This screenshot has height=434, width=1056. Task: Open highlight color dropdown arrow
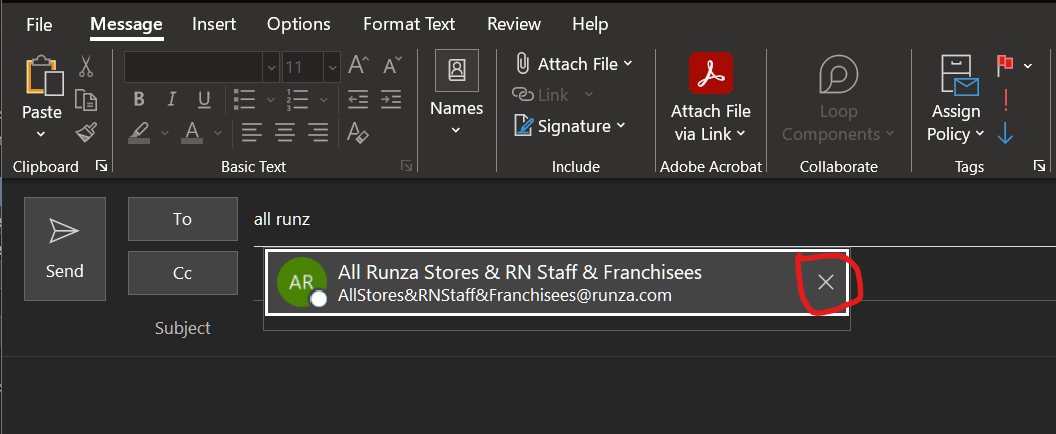tap(164, 132)
